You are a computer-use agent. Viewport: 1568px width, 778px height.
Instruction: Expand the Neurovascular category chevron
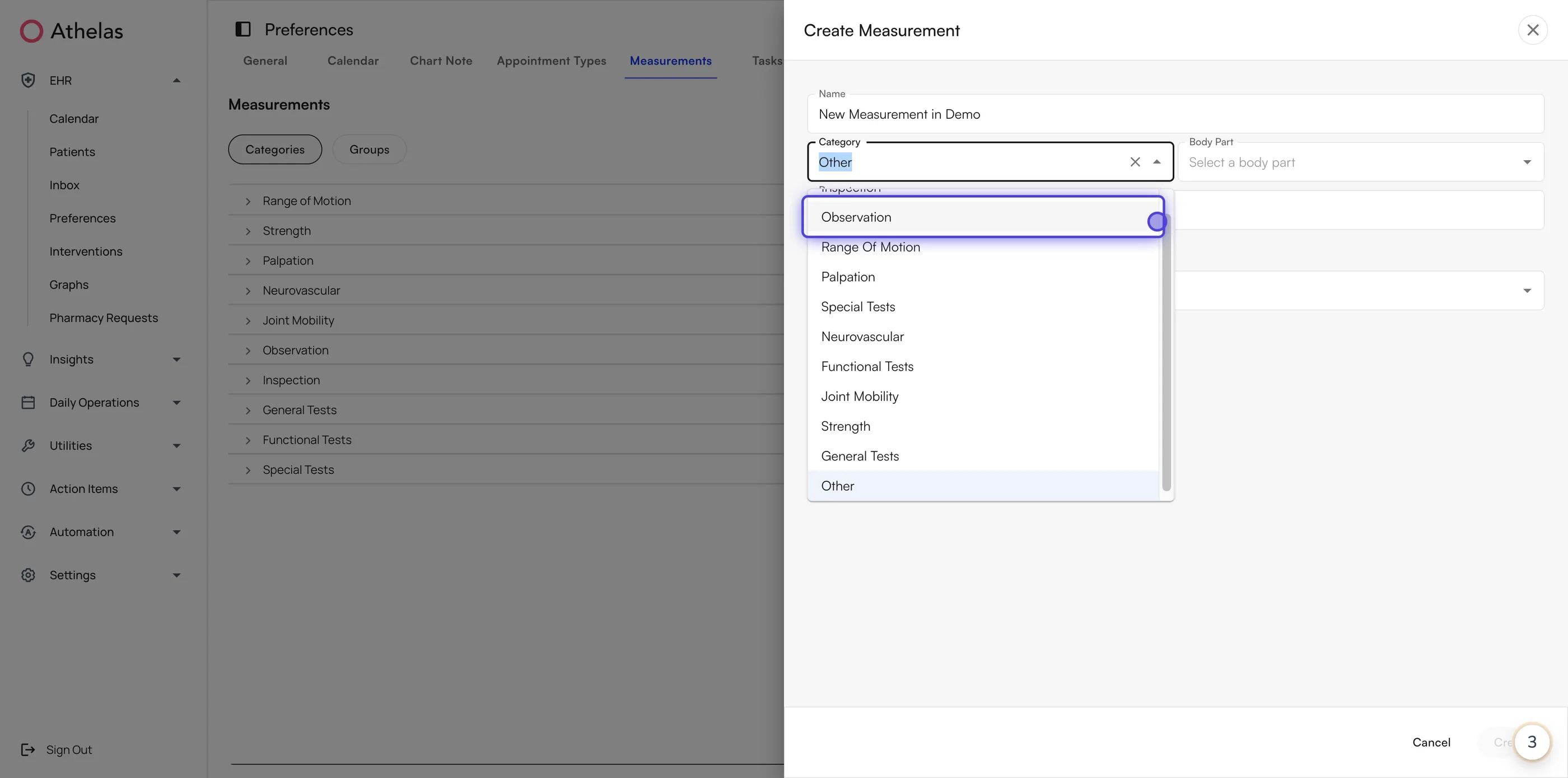coord(248,290)
